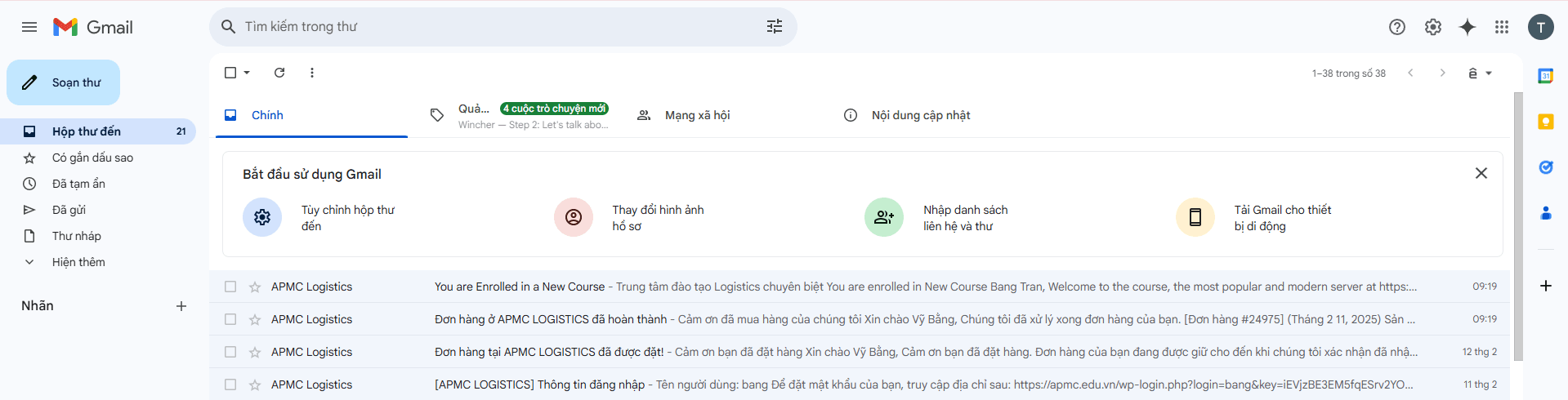1568x400 pixels.
Task: Switch to 'Nội dung cập nhật' tab
Action: point(920,115)
